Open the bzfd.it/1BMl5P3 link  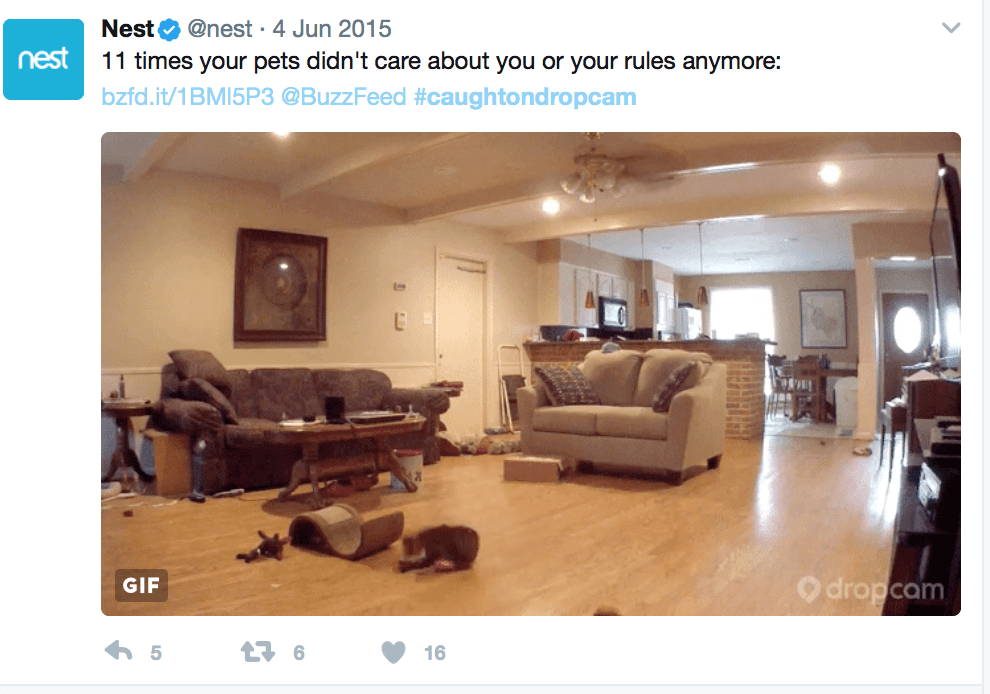[188, 97]
